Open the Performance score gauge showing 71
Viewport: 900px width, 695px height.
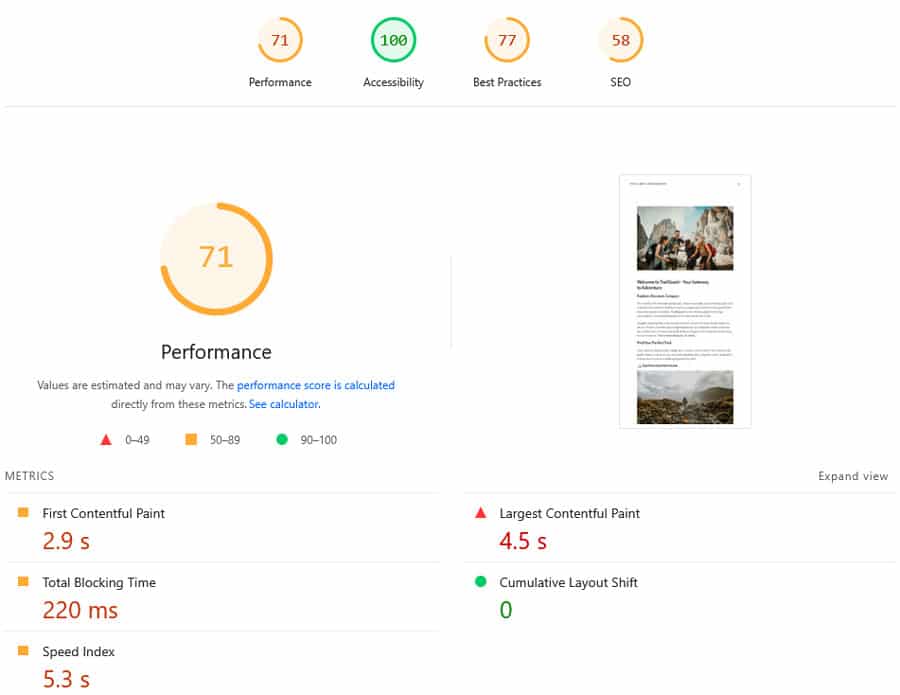(x=279, y=40)
